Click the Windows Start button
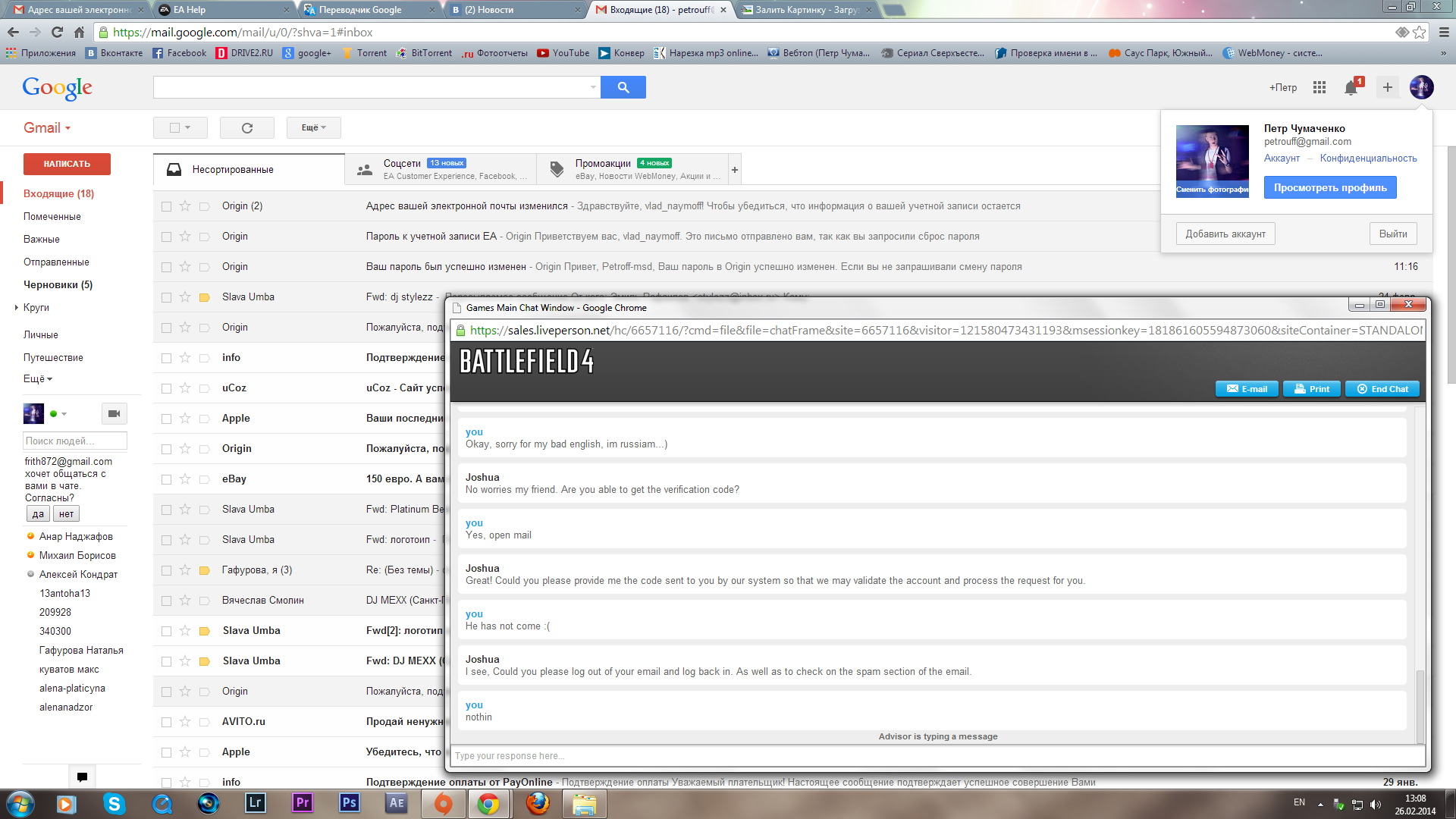The height and width of the screenshot is (819, 1456). 20,803
